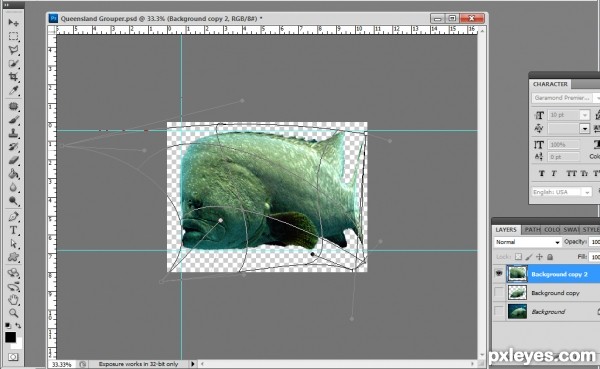
Task: Select the Paint Bucket tool
Action: coord(13,174)
